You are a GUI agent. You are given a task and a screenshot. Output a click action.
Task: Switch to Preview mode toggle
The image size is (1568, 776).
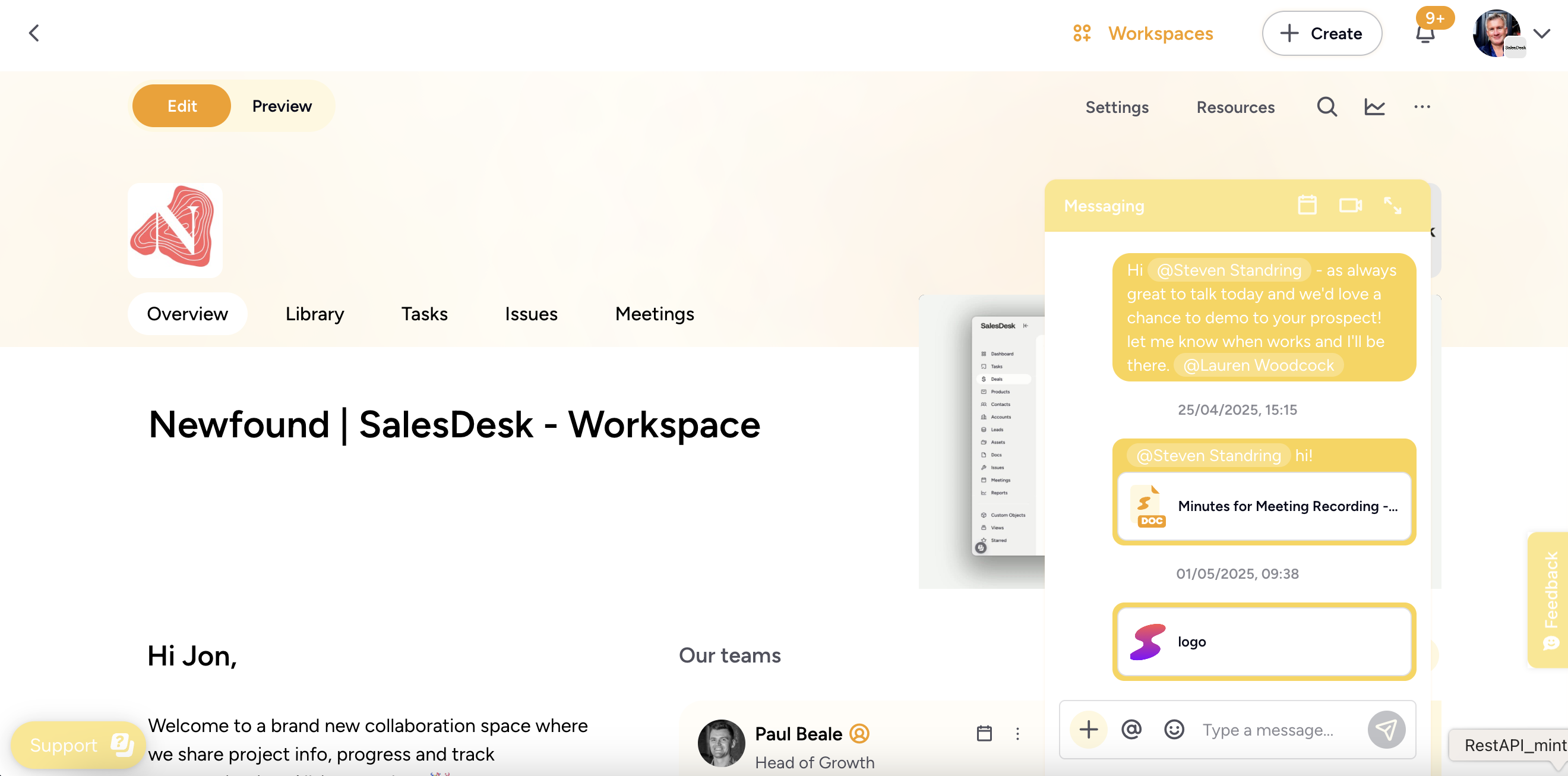click(x=282, y=106)
